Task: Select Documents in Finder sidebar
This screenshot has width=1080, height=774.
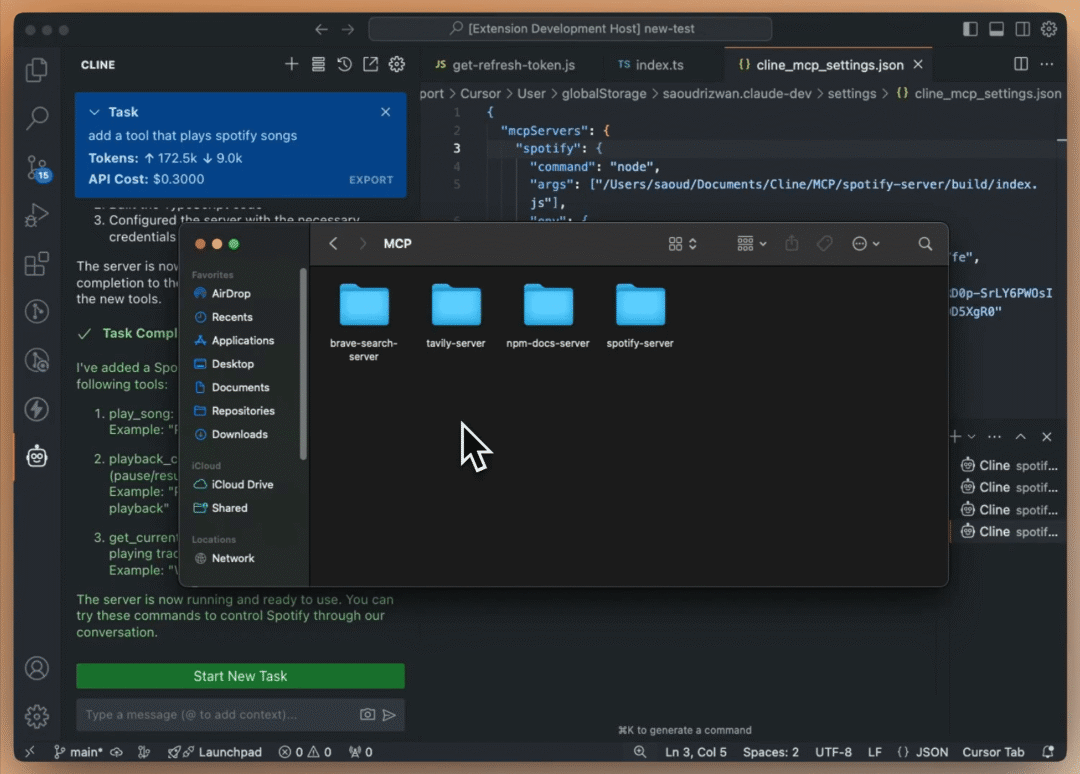Action: 240,387
